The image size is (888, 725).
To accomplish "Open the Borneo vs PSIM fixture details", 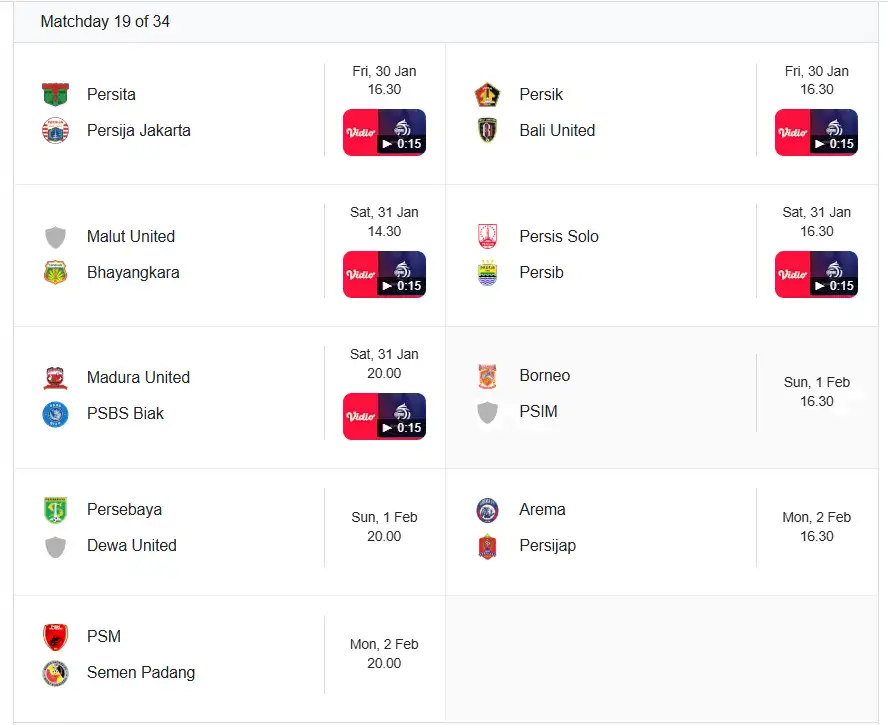I will point(660,395).
